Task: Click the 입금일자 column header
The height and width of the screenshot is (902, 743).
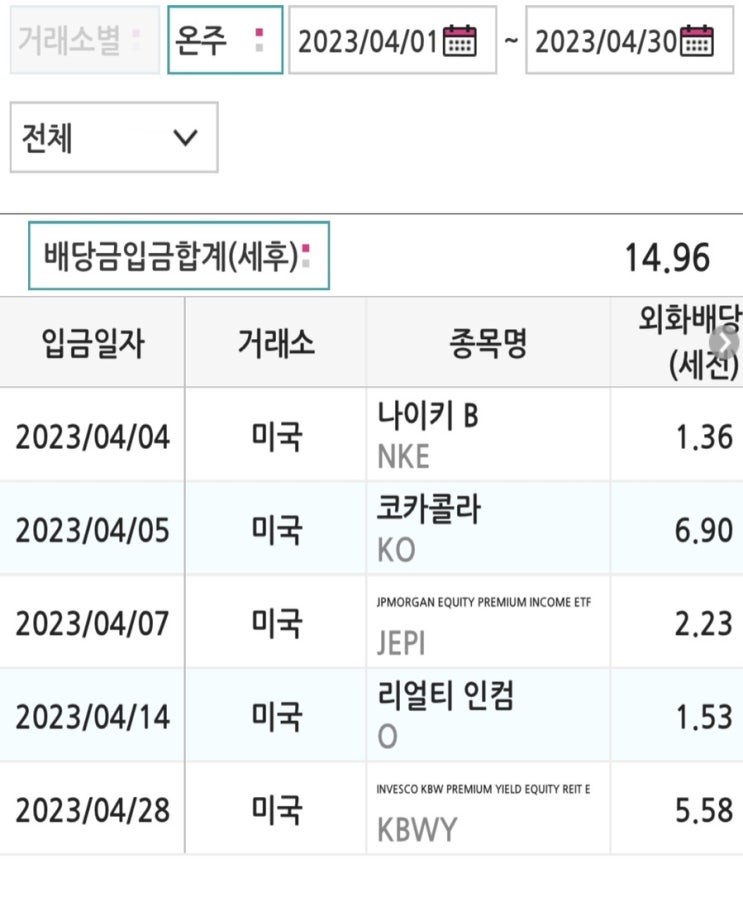Action: 93,342
